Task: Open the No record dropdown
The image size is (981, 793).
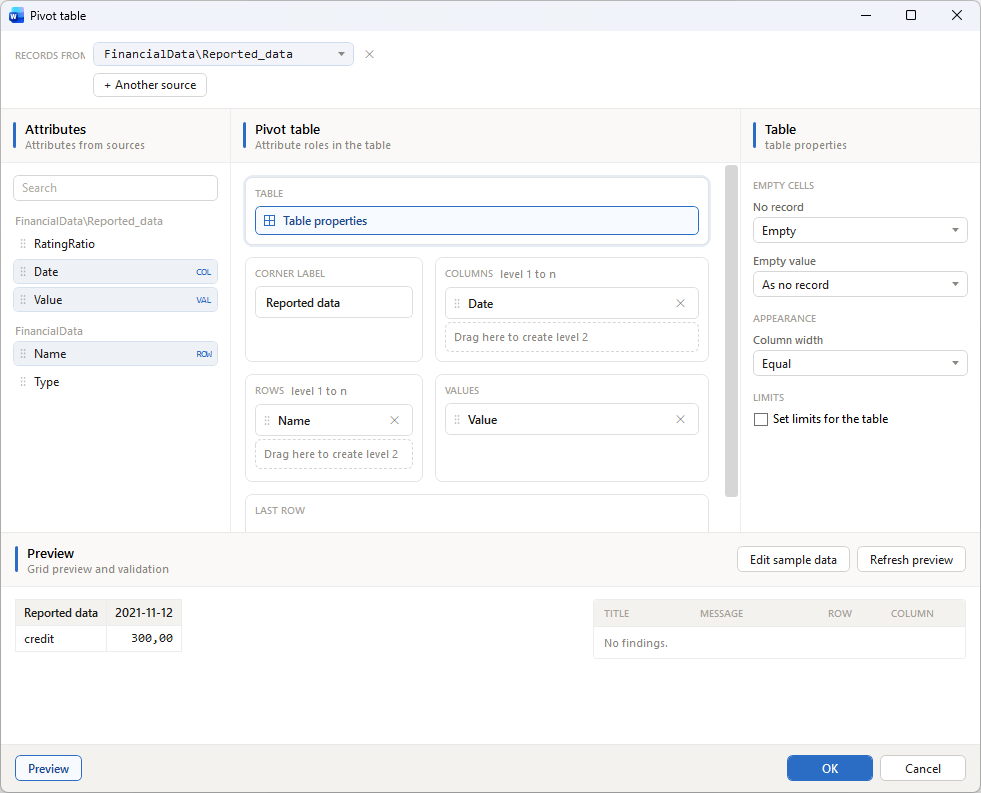Action: point(860,231)
